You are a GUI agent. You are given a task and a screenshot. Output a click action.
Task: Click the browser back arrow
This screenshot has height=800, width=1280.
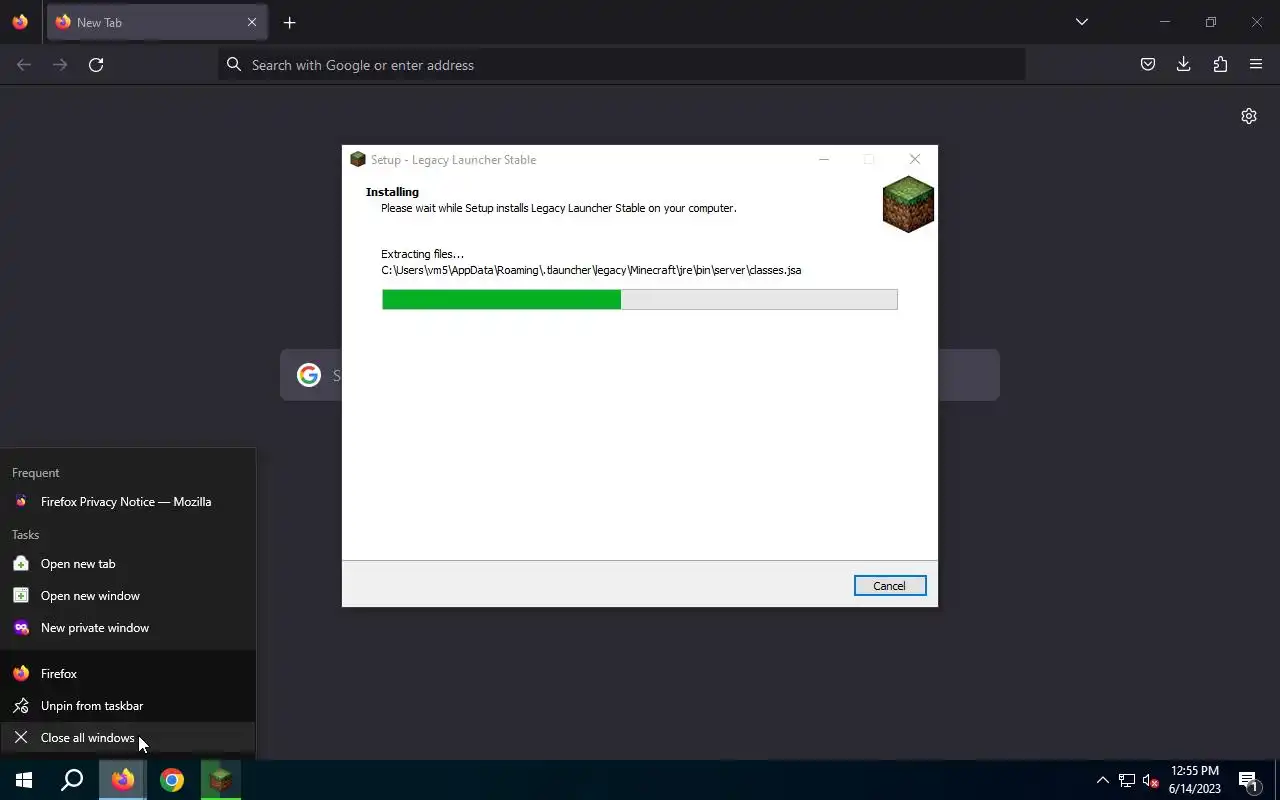(x=24, y=65)
